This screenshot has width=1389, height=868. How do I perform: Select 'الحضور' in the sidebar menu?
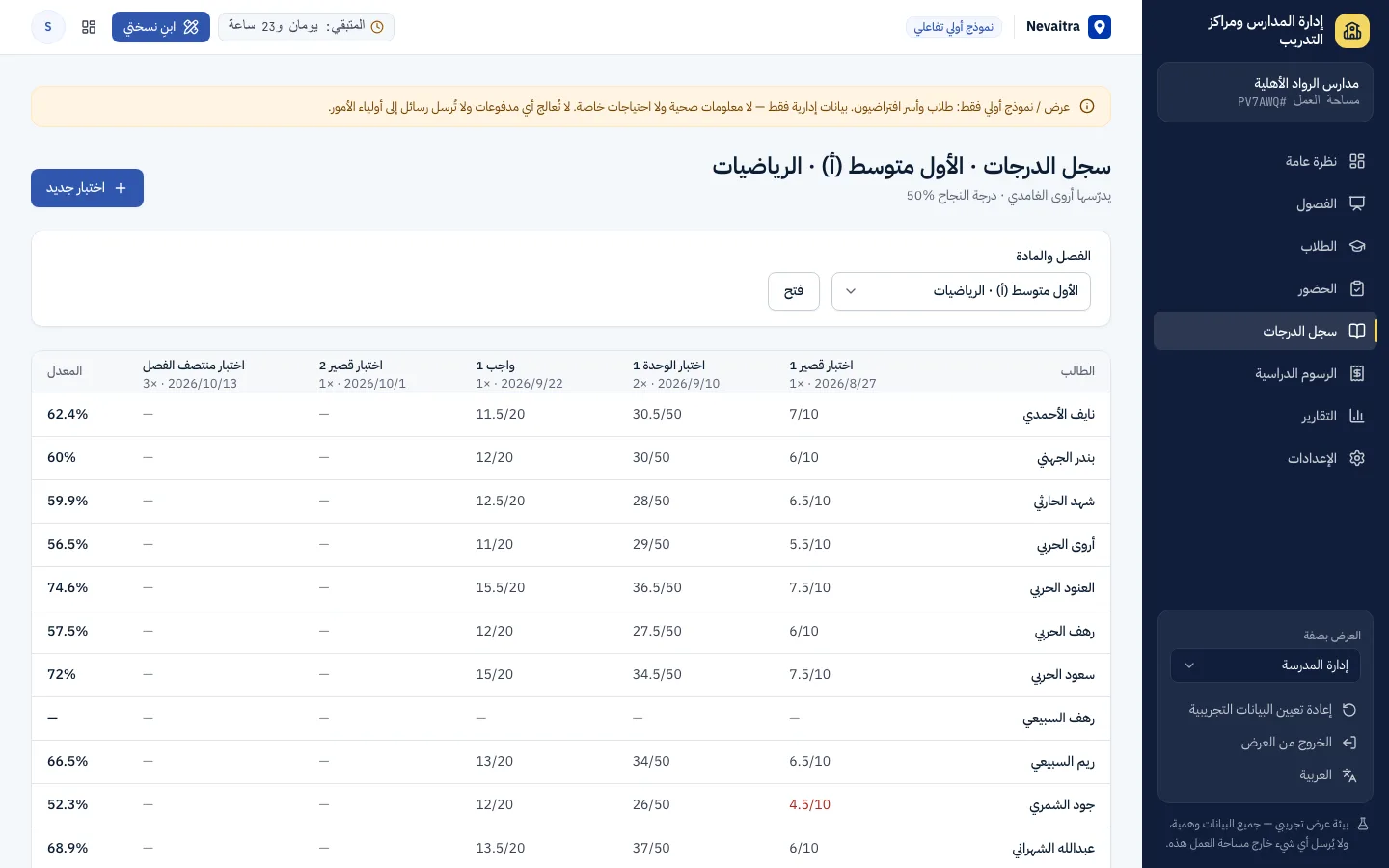[x=1266, y=288]
